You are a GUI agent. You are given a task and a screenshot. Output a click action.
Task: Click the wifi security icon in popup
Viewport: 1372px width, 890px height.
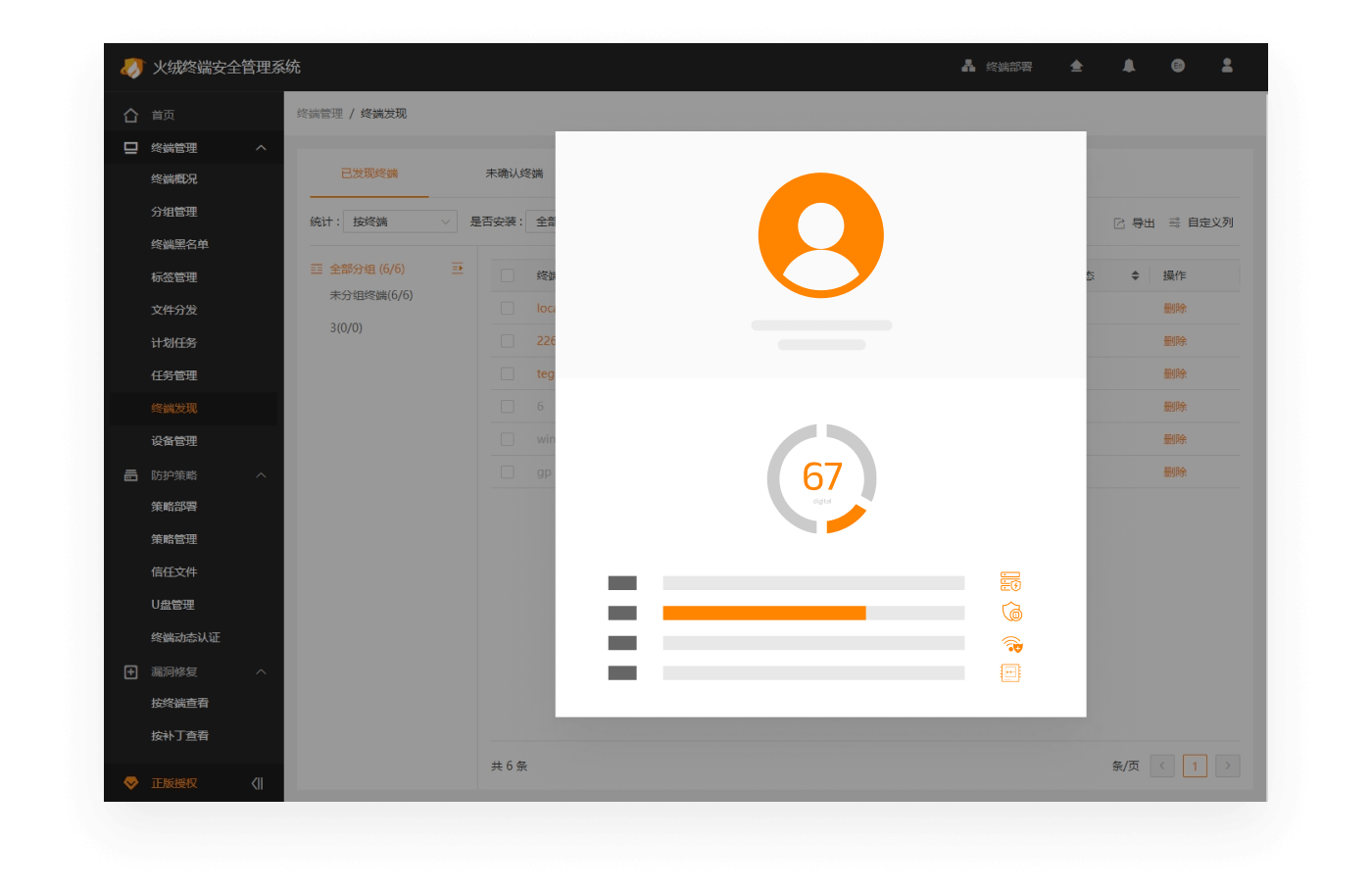1011,644
